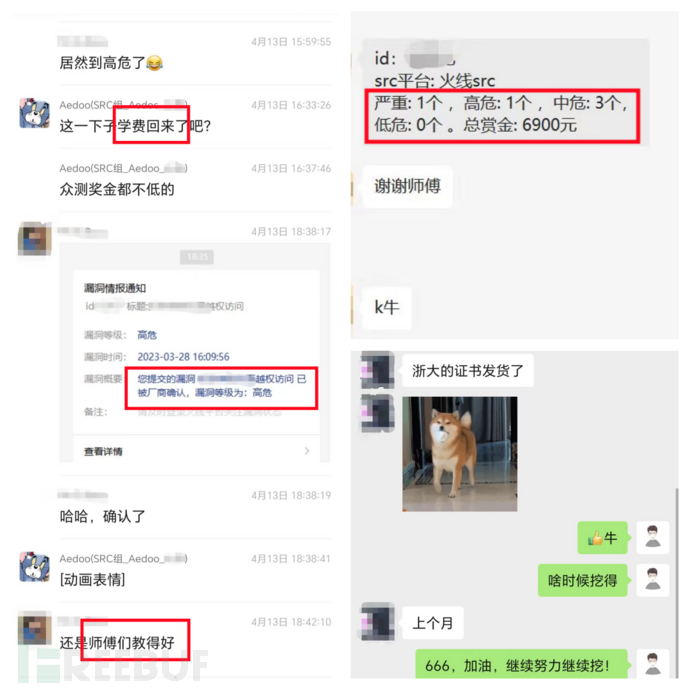Image resolution: width=690 pixels, height=690 pixels.
Task: Select the green 666 加油 message bubble
Action: (521, 664)
